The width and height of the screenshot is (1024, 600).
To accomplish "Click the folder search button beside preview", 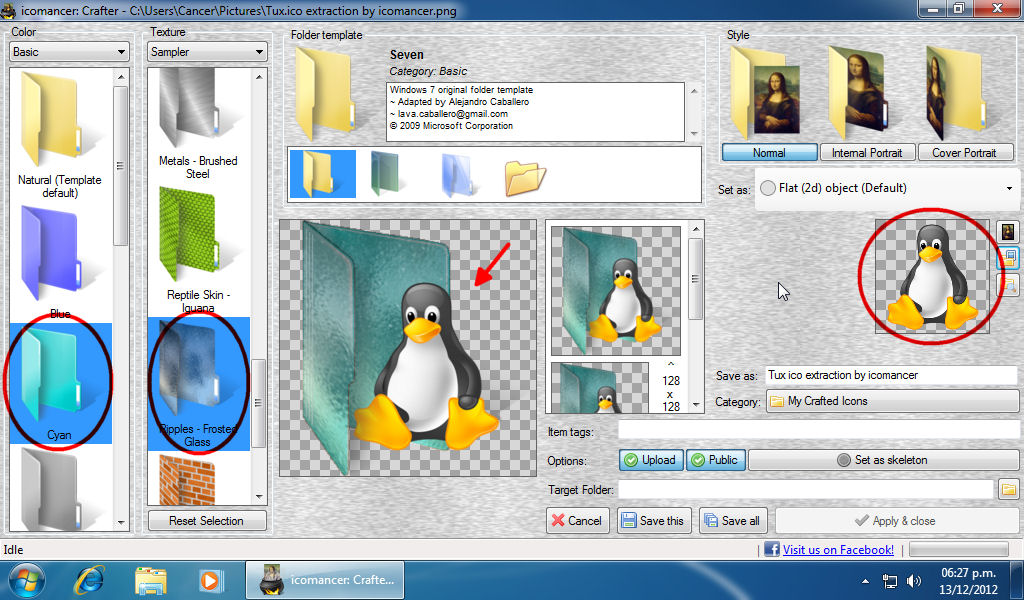I will 1008,285.
